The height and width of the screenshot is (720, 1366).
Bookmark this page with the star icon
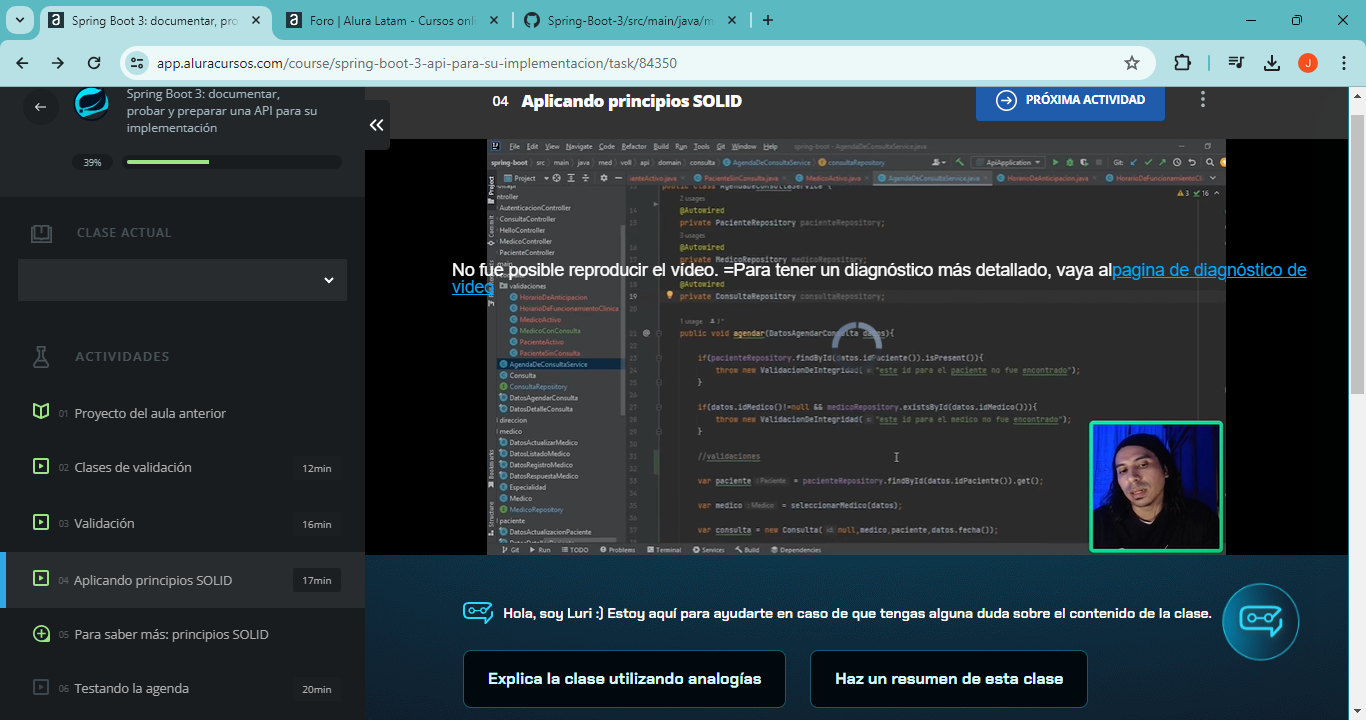point(1132,63)
